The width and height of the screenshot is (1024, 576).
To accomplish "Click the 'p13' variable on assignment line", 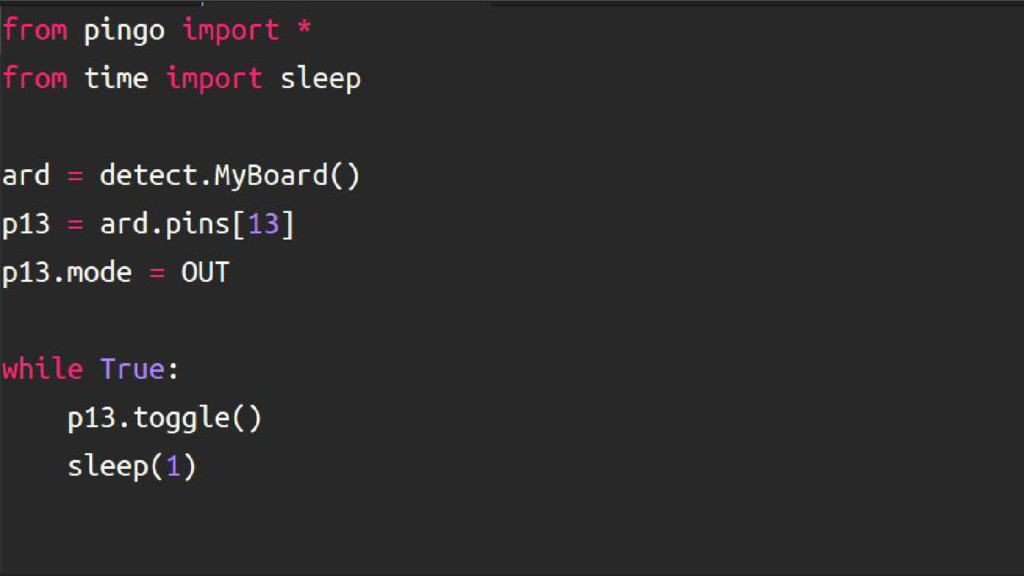I will click(26, 225).
